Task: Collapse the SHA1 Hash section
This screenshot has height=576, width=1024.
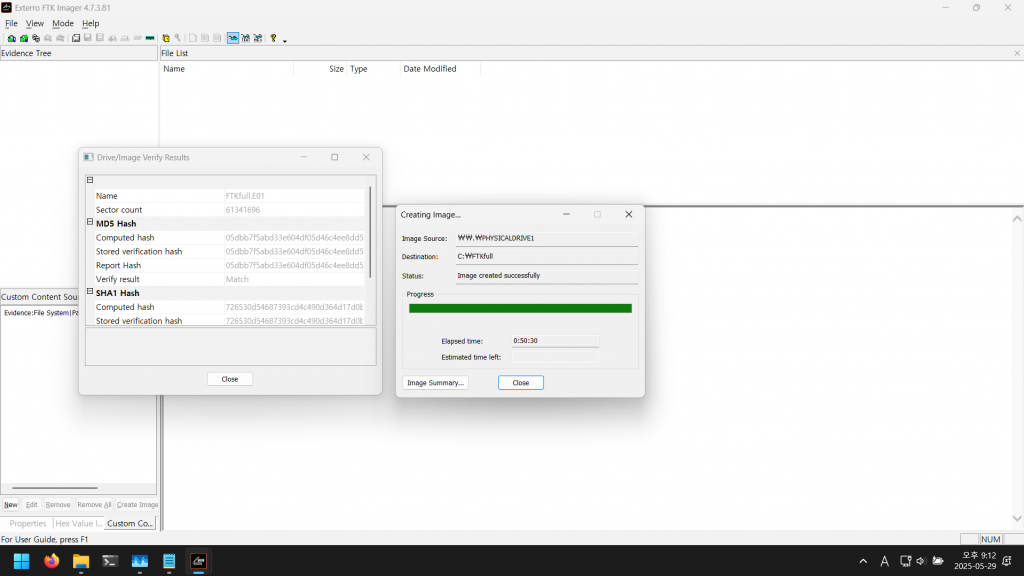Action: tap(90, 292)
